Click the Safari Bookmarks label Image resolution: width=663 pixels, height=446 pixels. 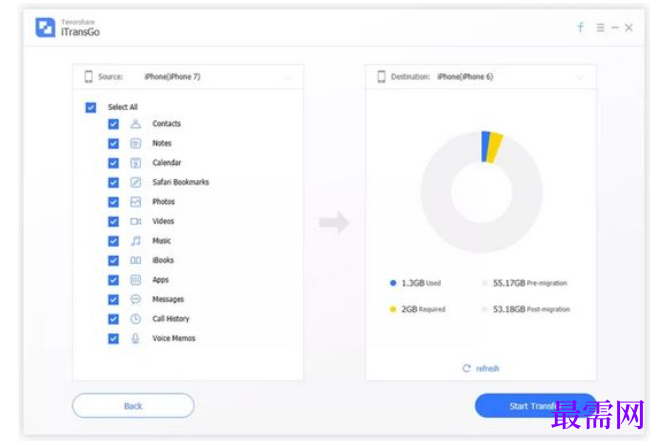pos(181,182)
